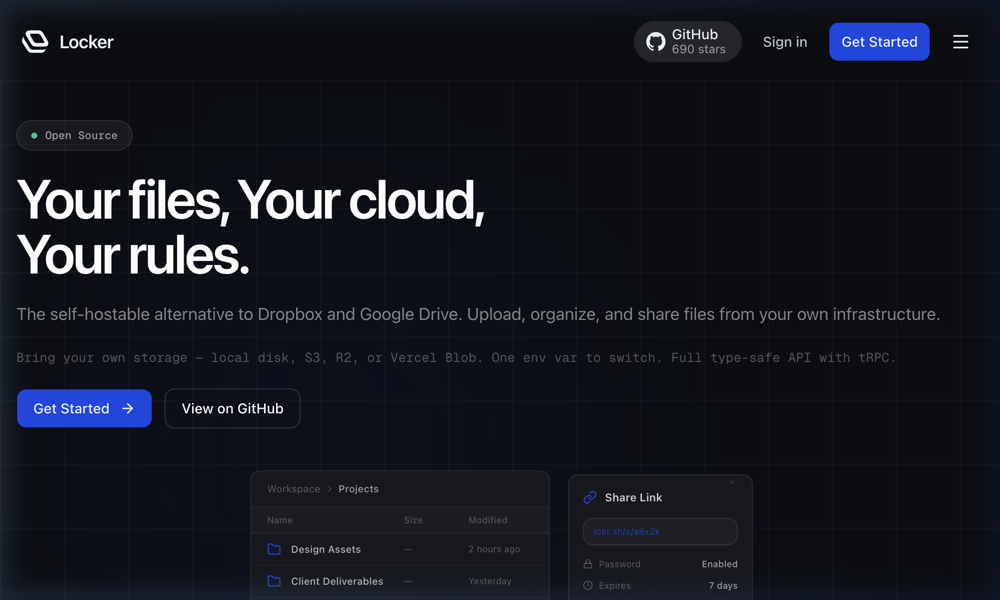The width and height of the screenshot is (1000, 600).
Task: Click the arrow in hero Get Started button
Action: (128, 409)
